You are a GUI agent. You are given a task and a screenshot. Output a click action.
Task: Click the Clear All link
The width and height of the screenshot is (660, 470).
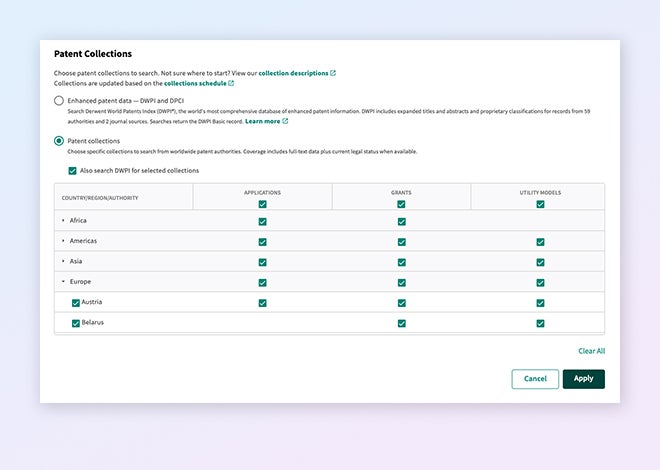[591, 351]
